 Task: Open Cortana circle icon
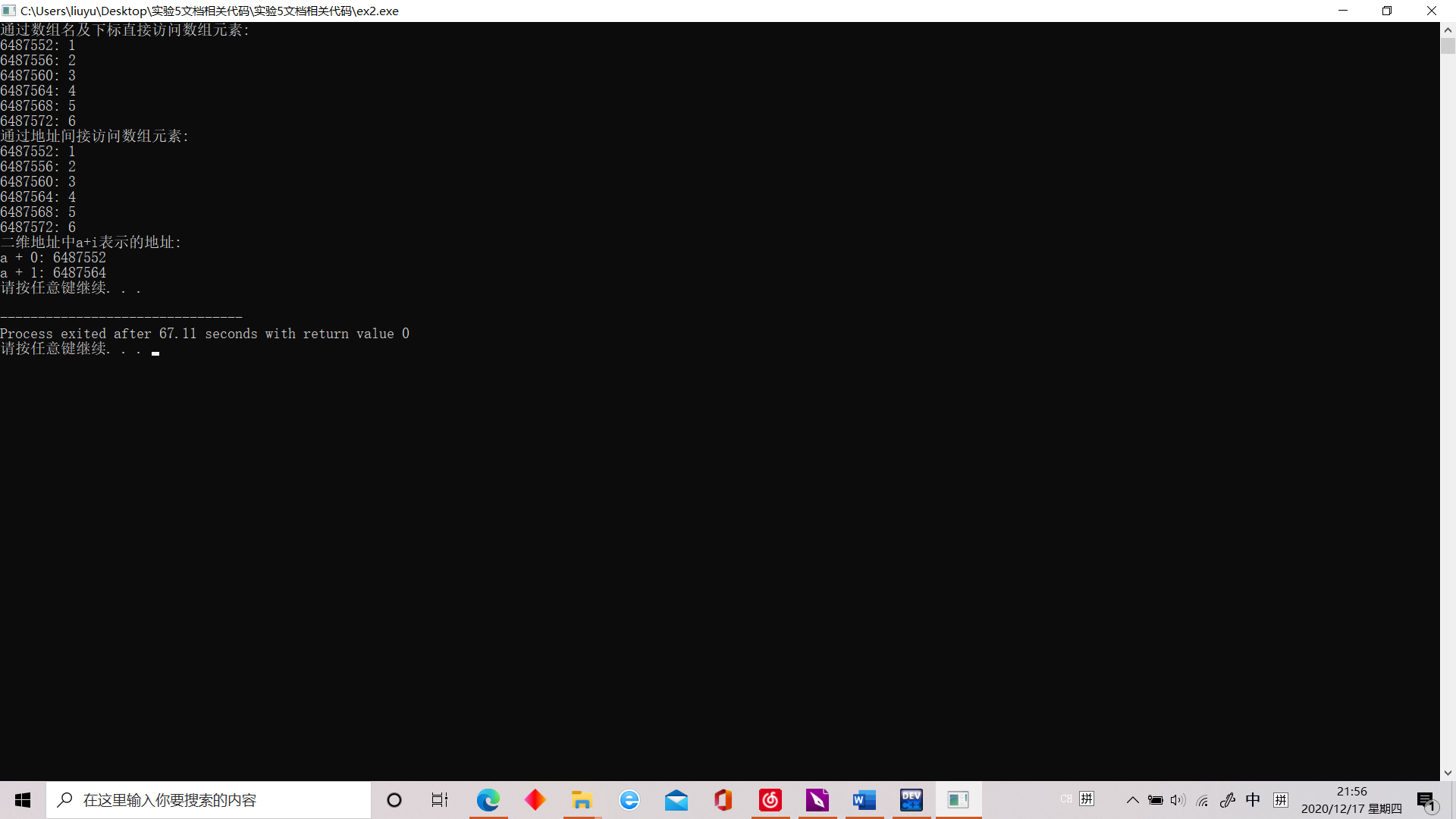(394, 800)
